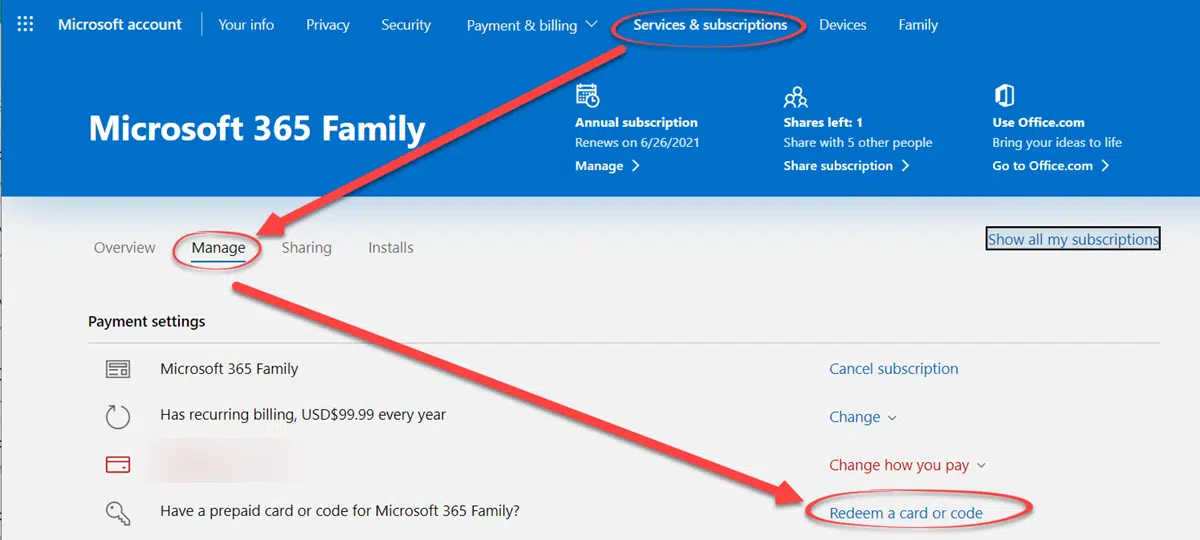Open the Security menu item

coord(406,25)
